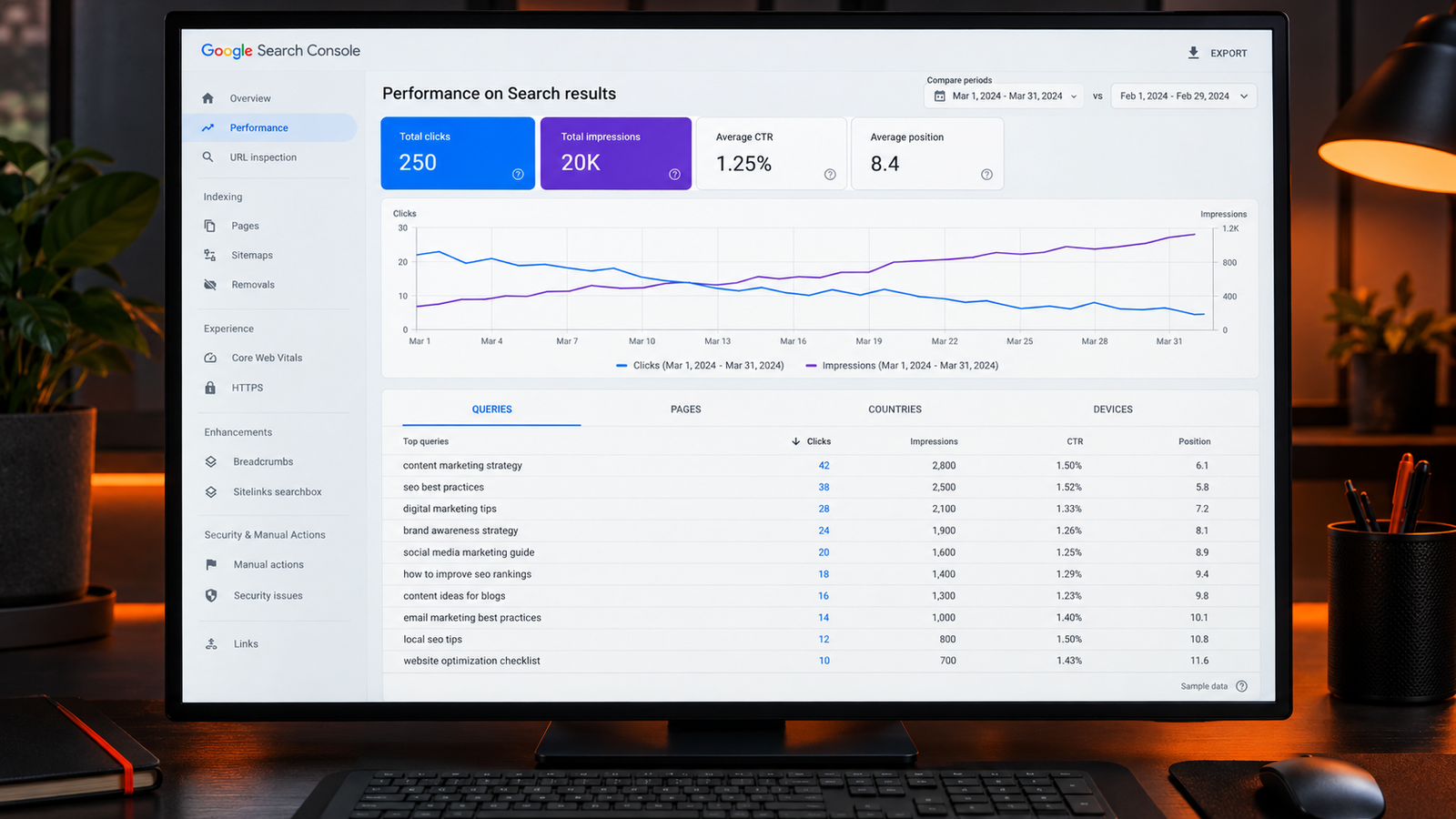Click query 'seo best practices'
This screenshot has width=1456, height=819.
443,487
